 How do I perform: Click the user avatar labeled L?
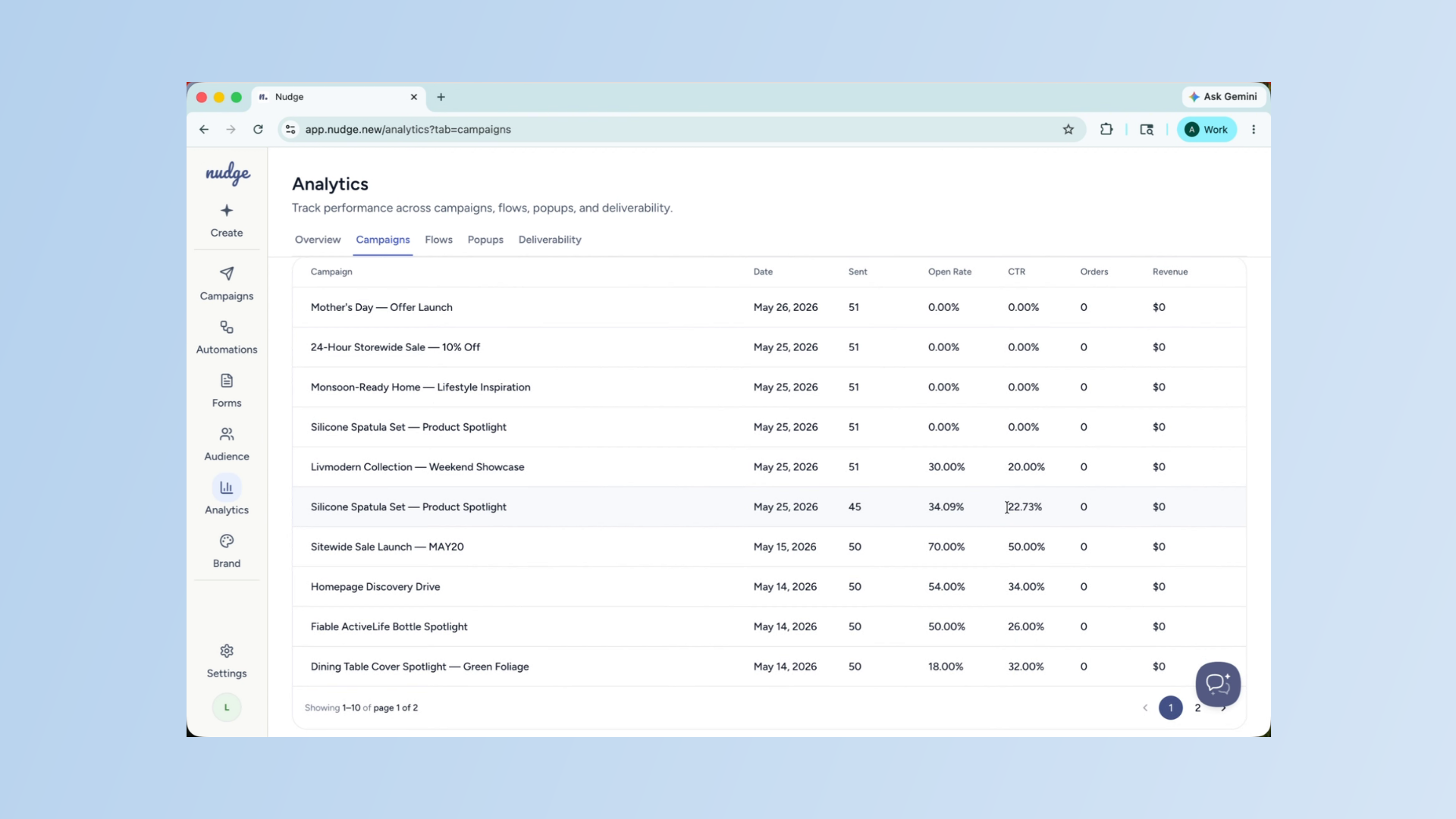227,708
